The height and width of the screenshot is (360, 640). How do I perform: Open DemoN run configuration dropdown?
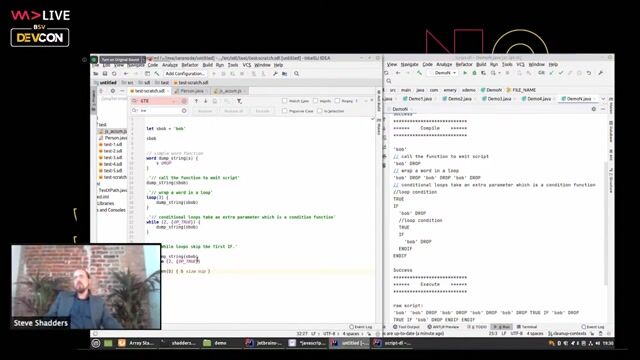(443, 73)
